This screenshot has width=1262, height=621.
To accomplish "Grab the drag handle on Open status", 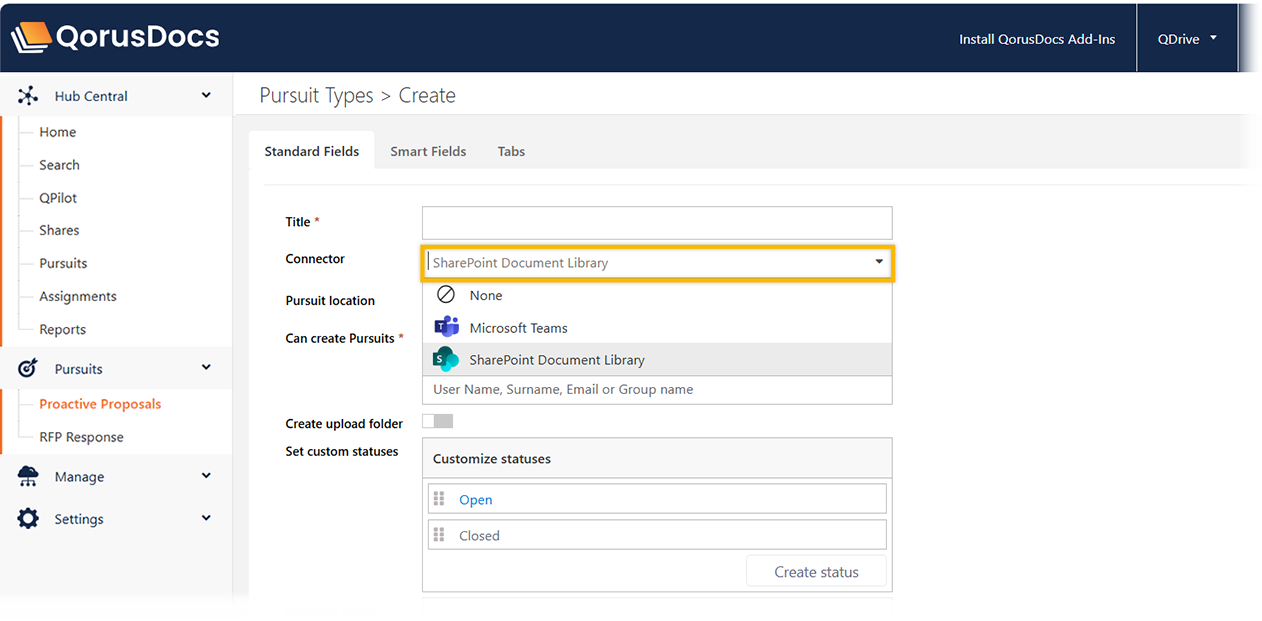I will point(439,499).
